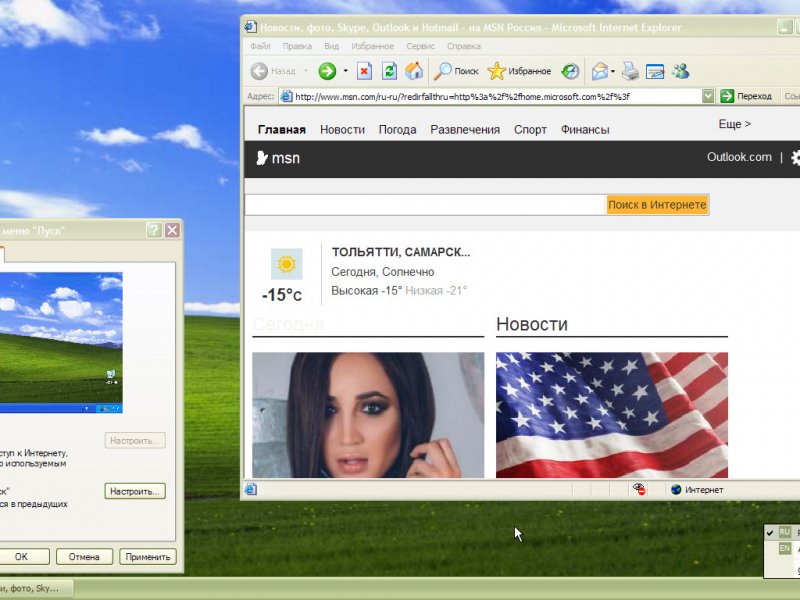800x600 pixels.
Task: Click the sunny weather icon
Action: [286, 264]
